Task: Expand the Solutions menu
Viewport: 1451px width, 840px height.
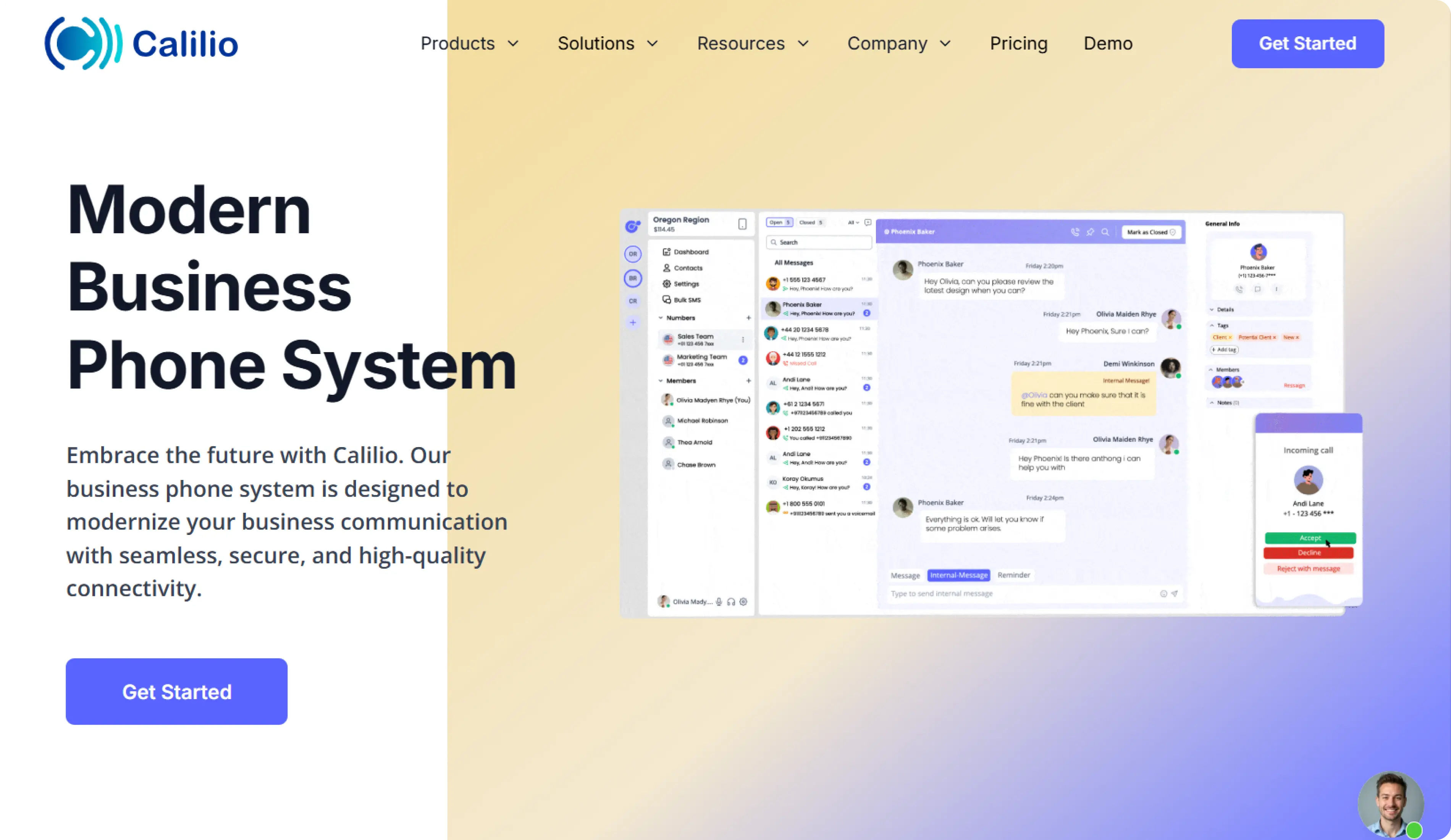Action: pyautogui.click(x=608, y=44)
